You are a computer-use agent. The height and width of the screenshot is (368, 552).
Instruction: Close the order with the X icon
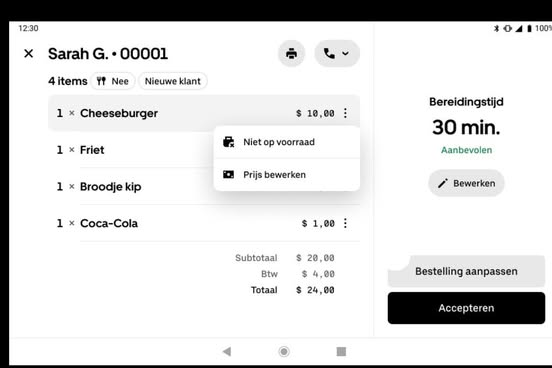pos(29,54)
